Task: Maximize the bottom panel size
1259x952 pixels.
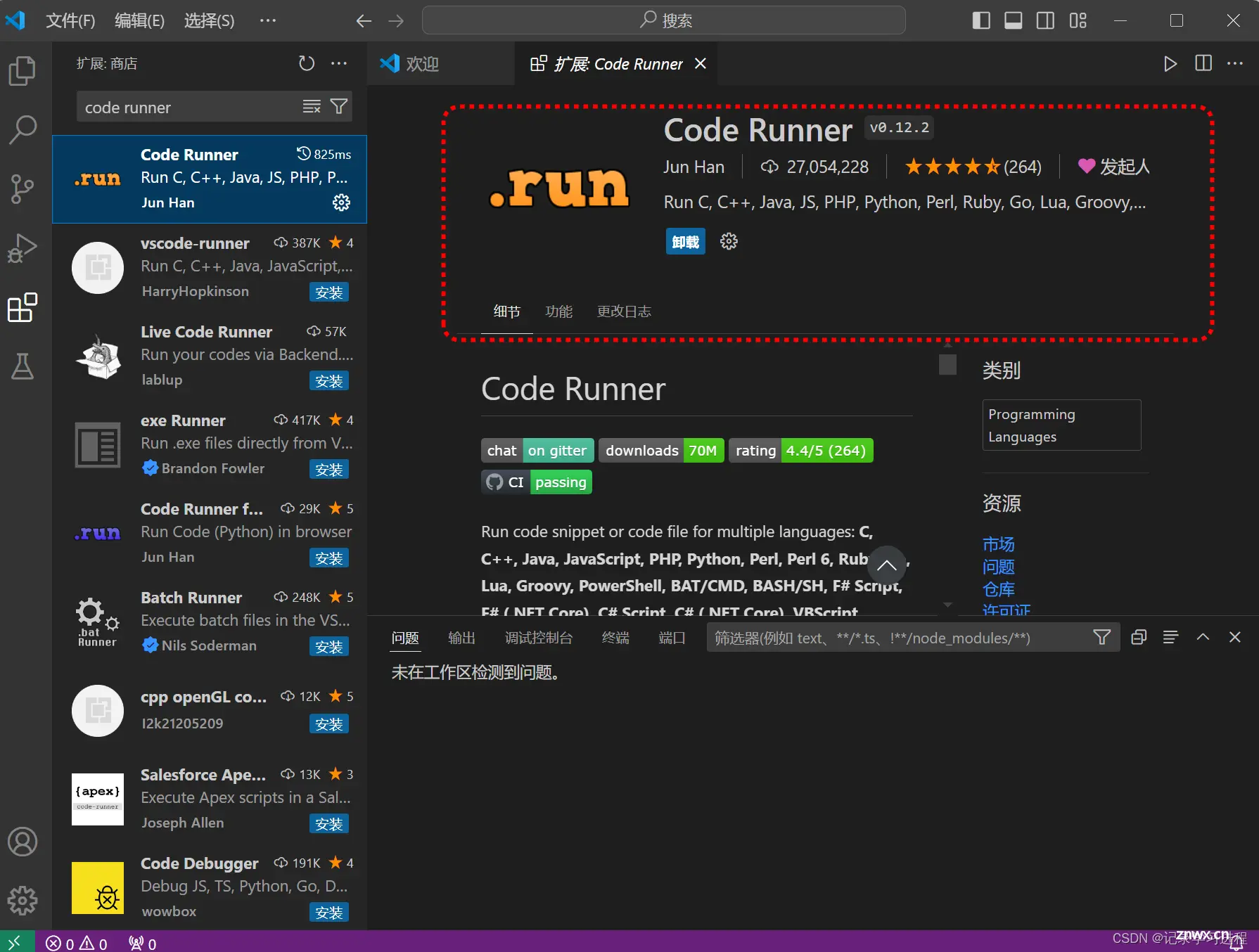Action: coord(1203,637)
